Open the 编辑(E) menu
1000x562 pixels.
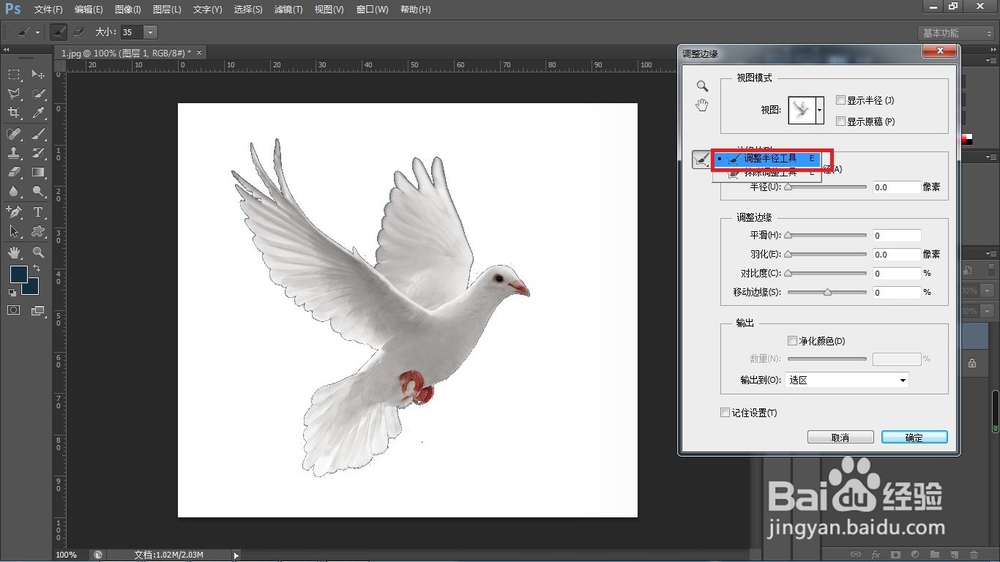[x=89, y=10]
